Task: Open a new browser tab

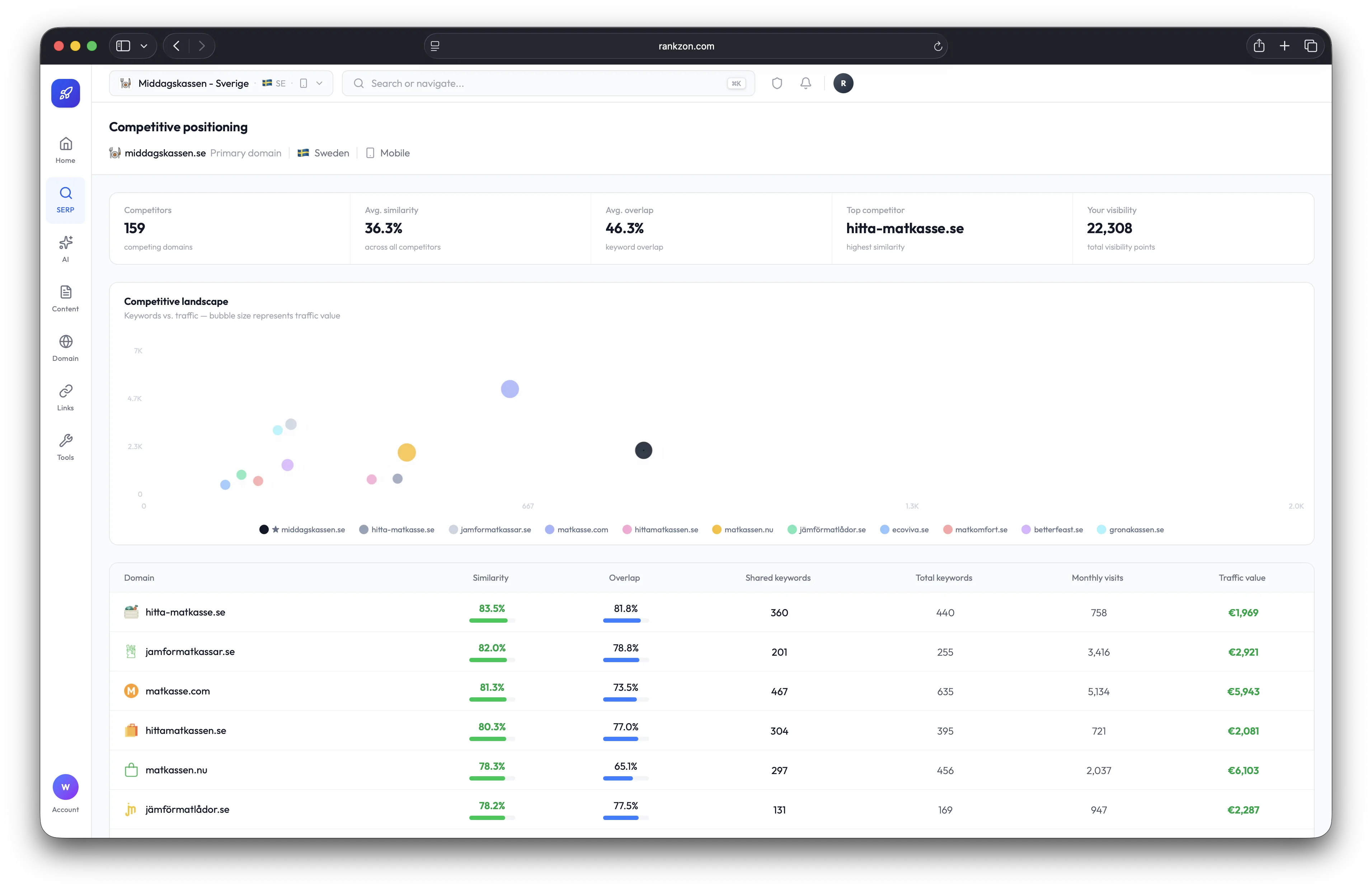Action: (x=1284, y=46)
